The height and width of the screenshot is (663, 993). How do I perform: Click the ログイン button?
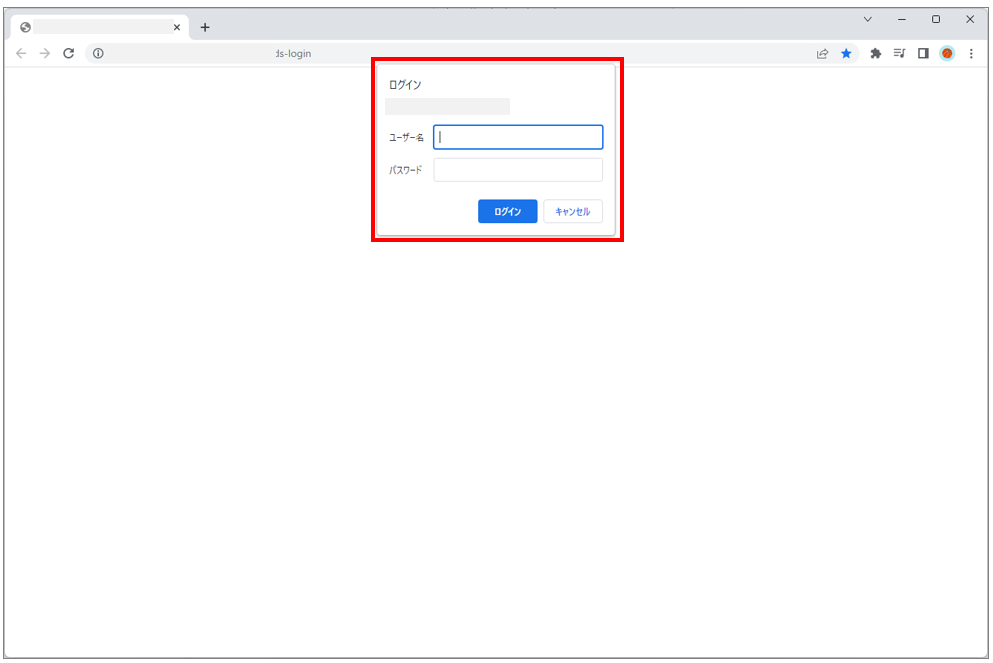tap(507, 211)
